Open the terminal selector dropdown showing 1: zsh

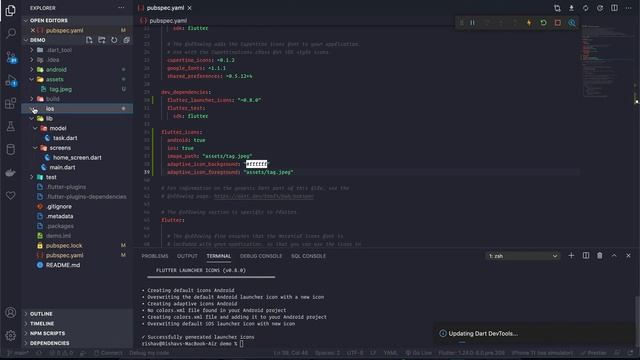[x=523, y=256]
